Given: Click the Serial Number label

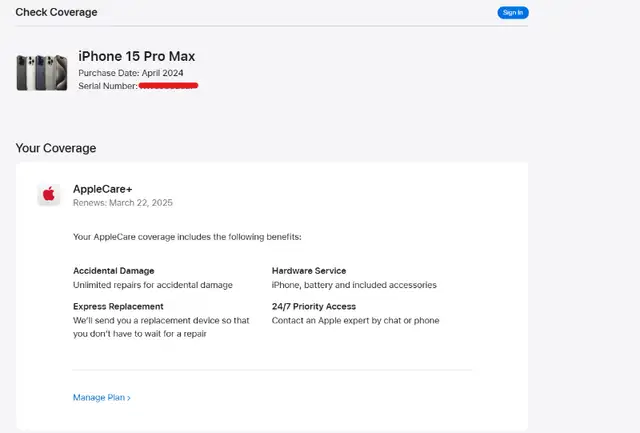Looking at the screenshot, I should (x=108, y=86).
